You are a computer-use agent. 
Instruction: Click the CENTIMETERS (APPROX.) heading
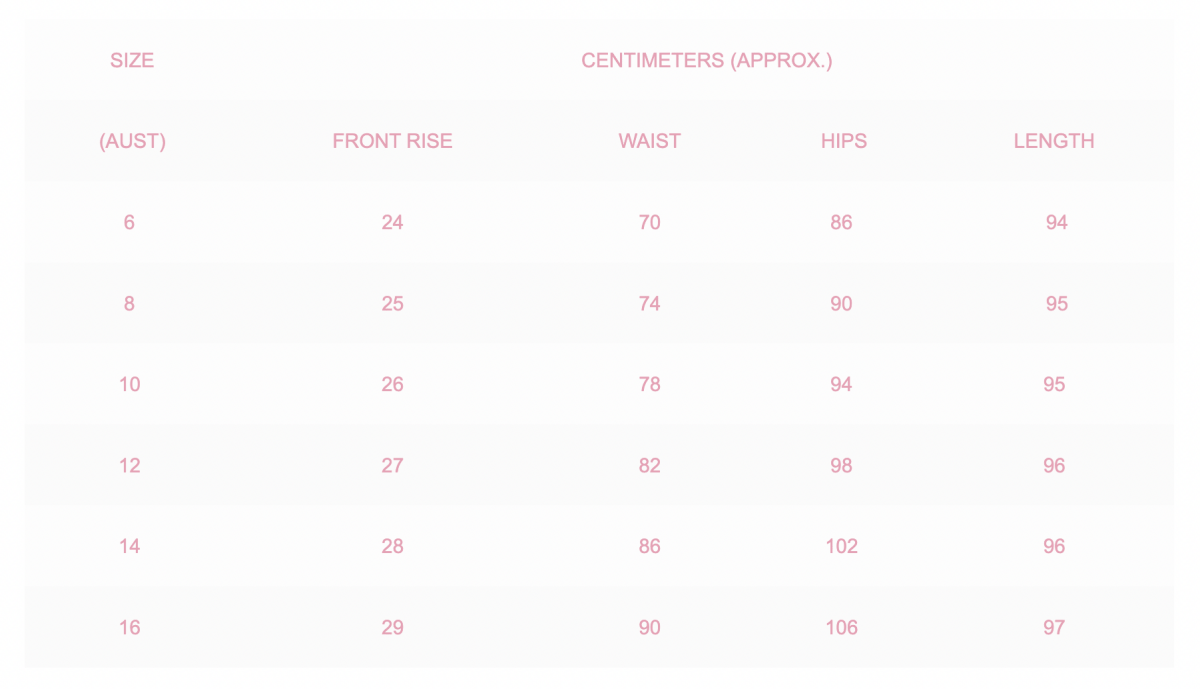(x=707, y=60)
